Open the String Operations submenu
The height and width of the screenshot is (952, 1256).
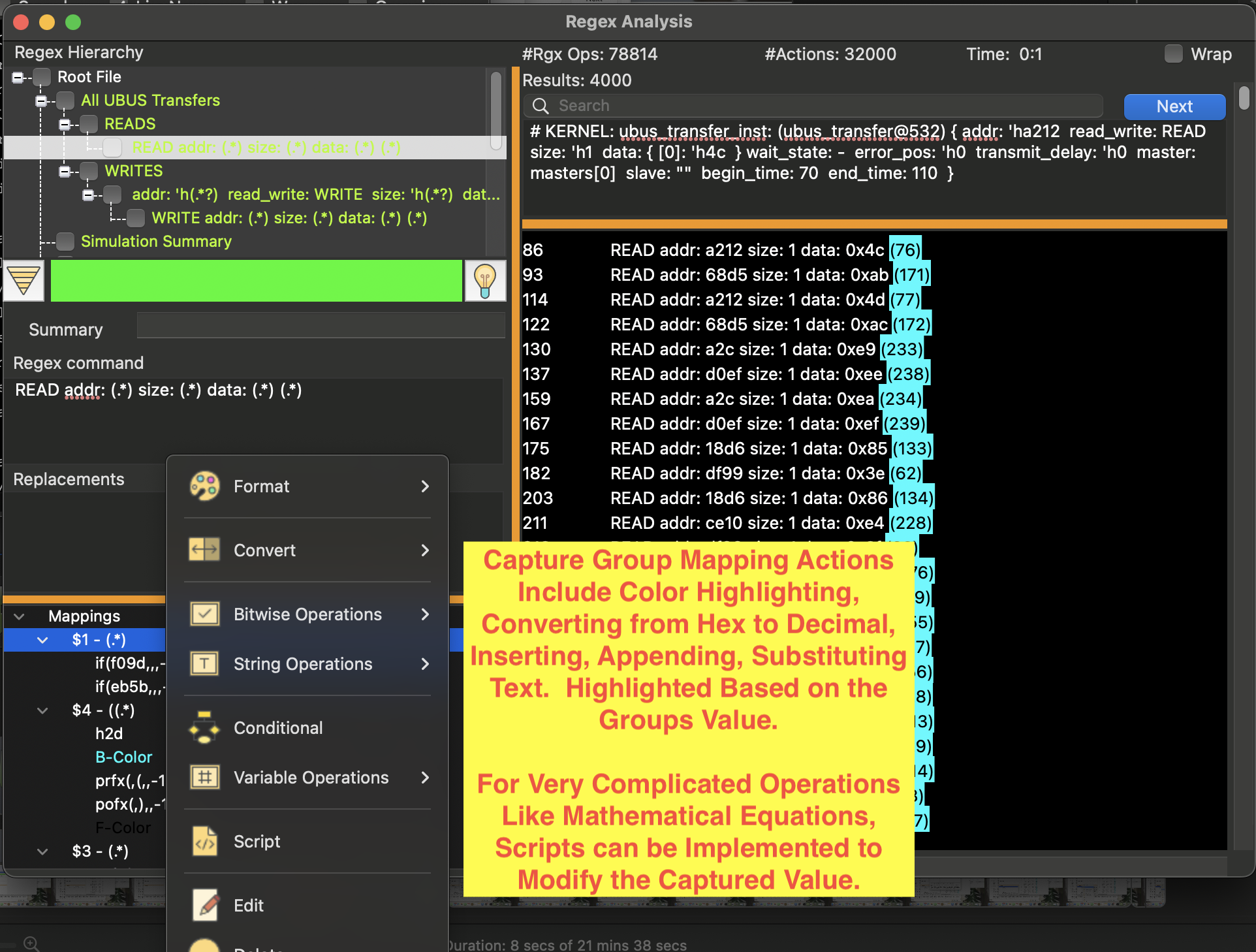[x=307, y=664]
